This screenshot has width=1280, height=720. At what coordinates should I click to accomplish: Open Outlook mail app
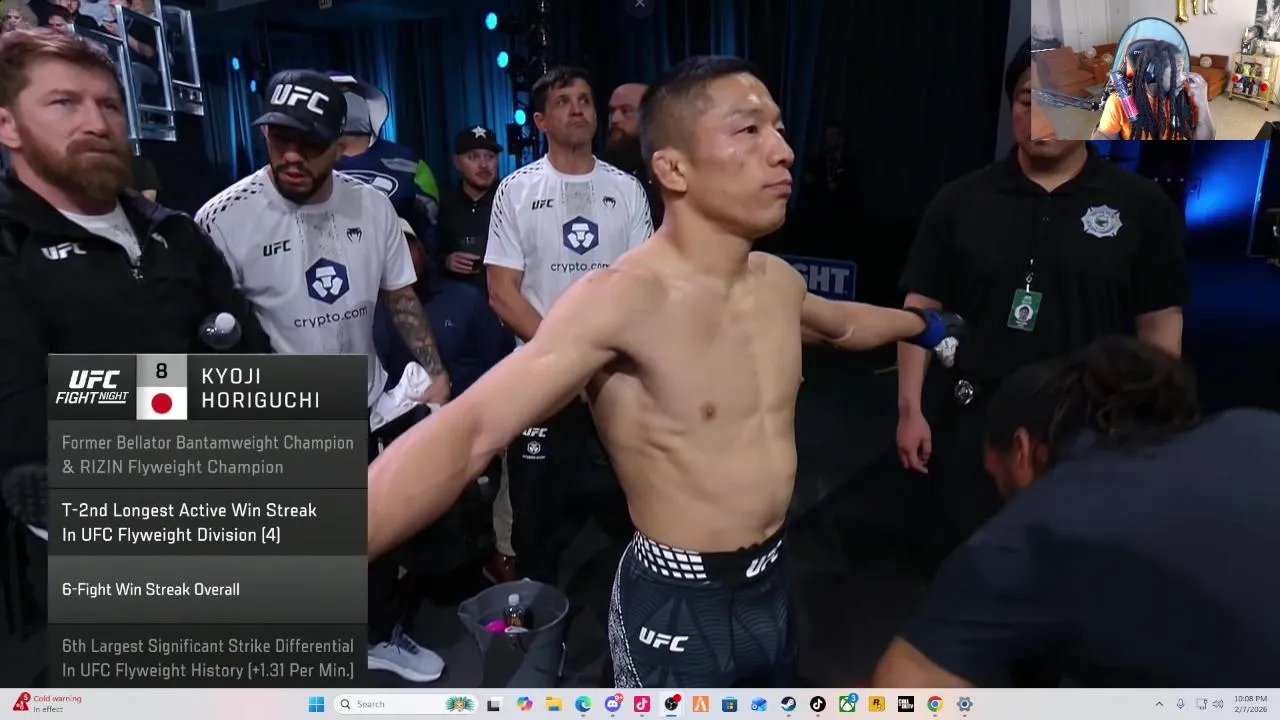point(759,704)
